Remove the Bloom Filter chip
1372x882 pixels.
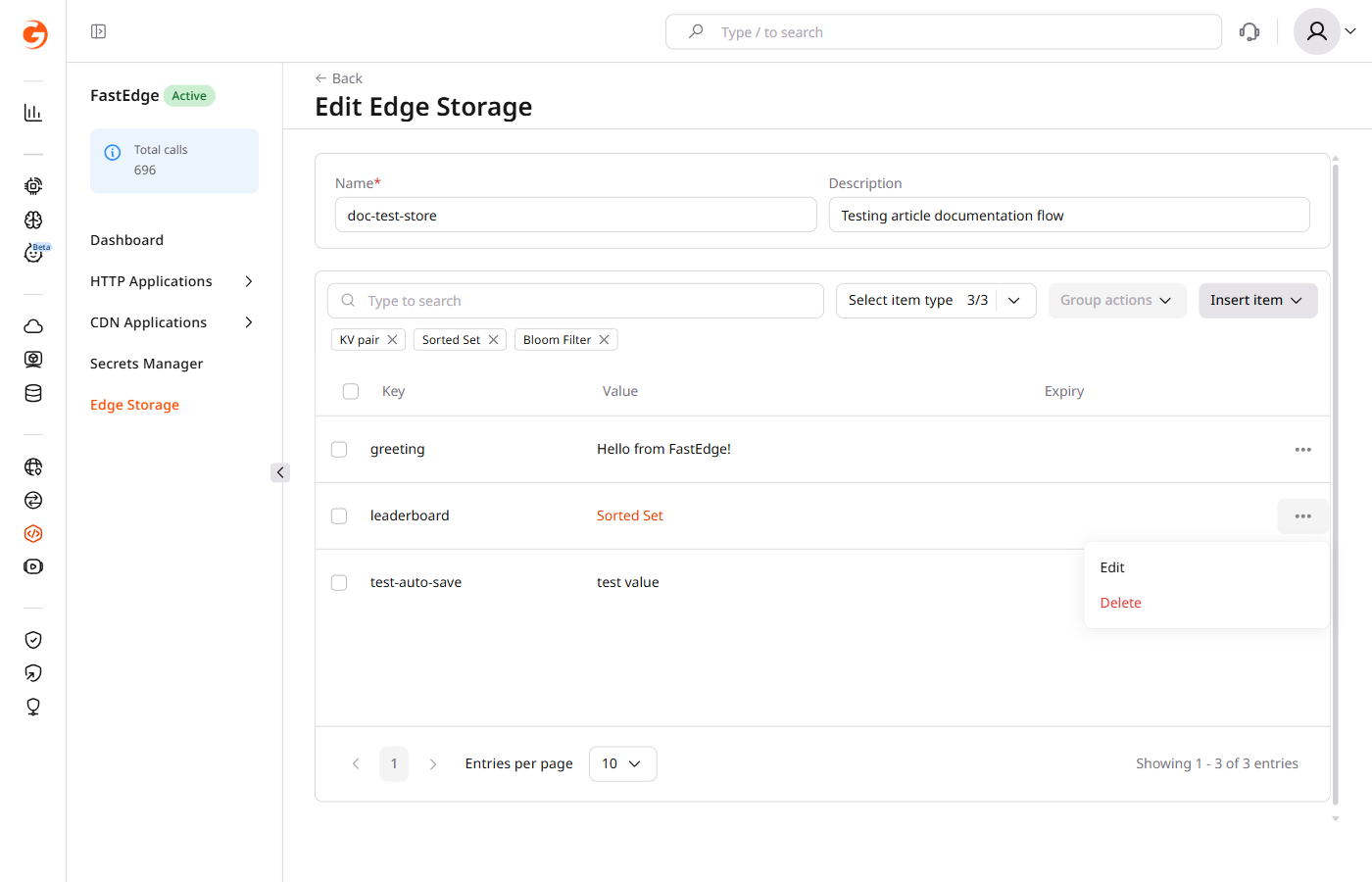[604, 340]
